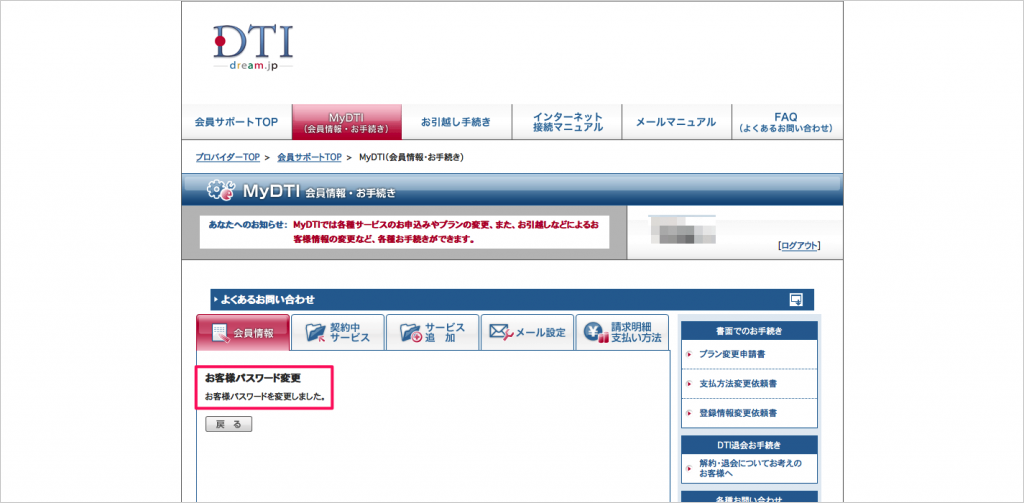The height and width of the screenshot is (503, 1024).
Task: Open the 支払方法変更依頼書 link
Action: coord(738,383)
